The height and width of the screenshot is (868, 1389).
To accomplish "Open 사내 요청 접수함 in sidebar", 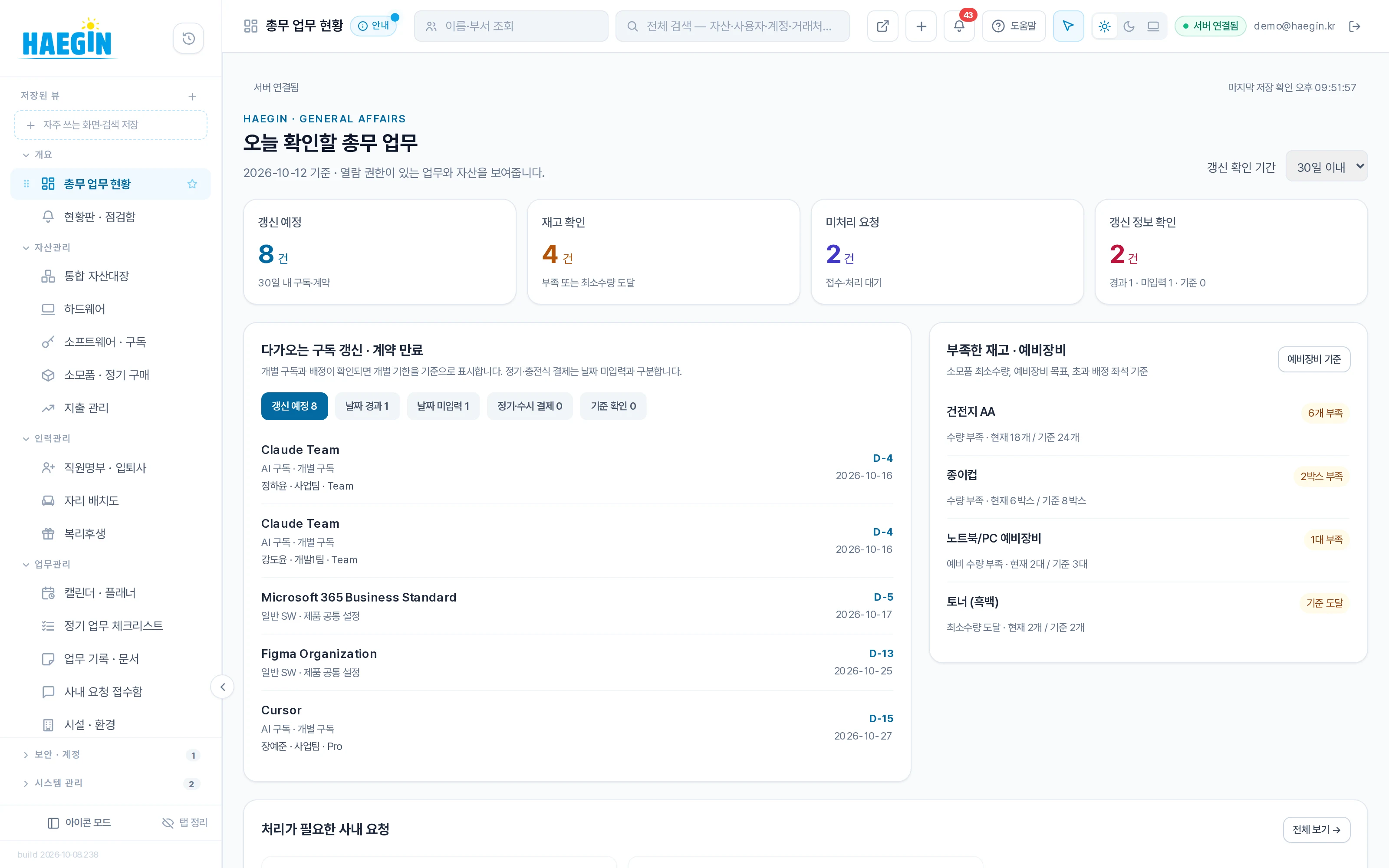I will (x=111, y=692).
